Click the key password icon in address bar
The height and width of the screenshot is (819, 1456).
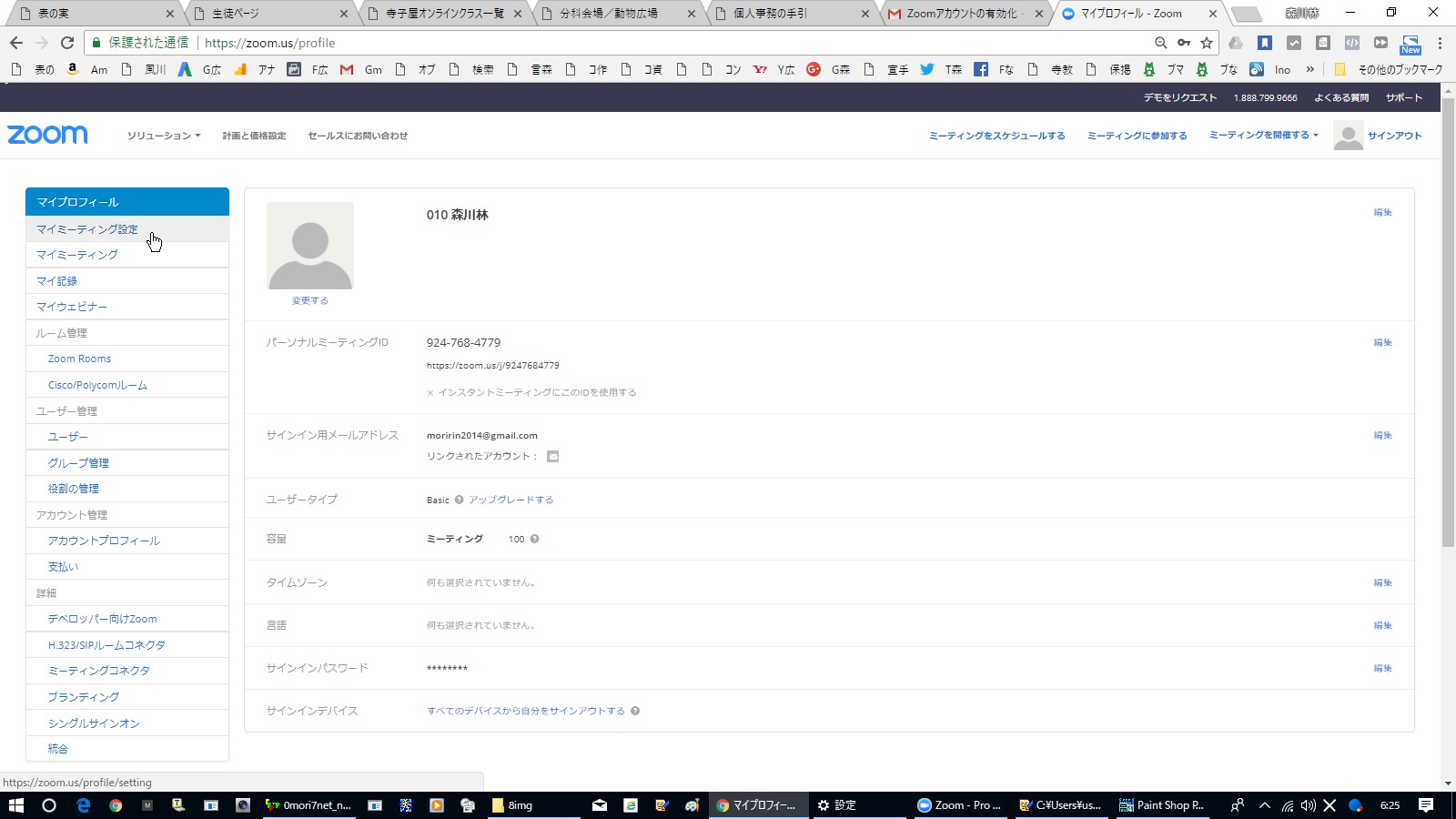coord(1184,43)
